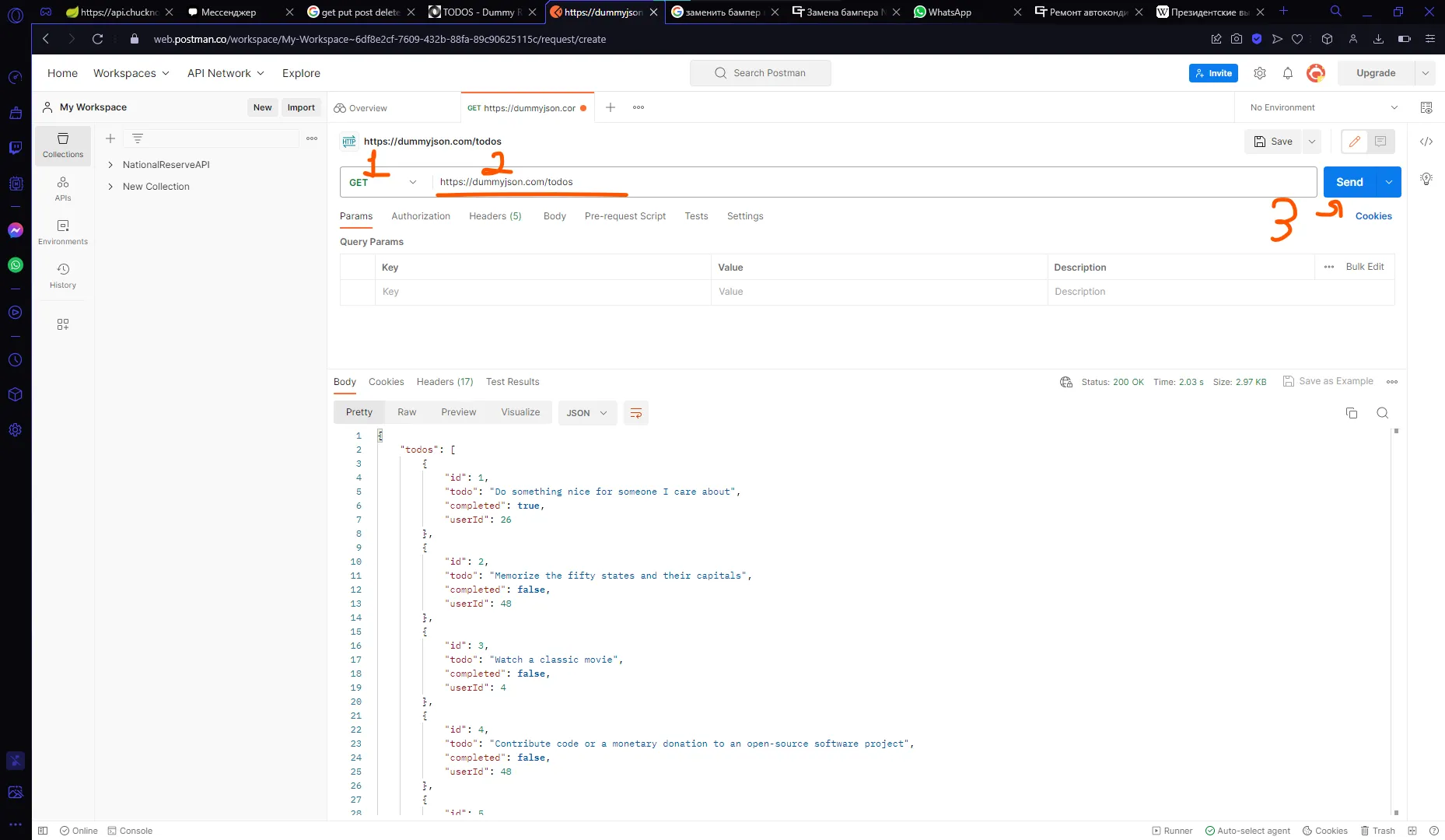Switch to the Headers (5) request tab
This screenshot has width=1445, height=840.
tap(495, 216)
